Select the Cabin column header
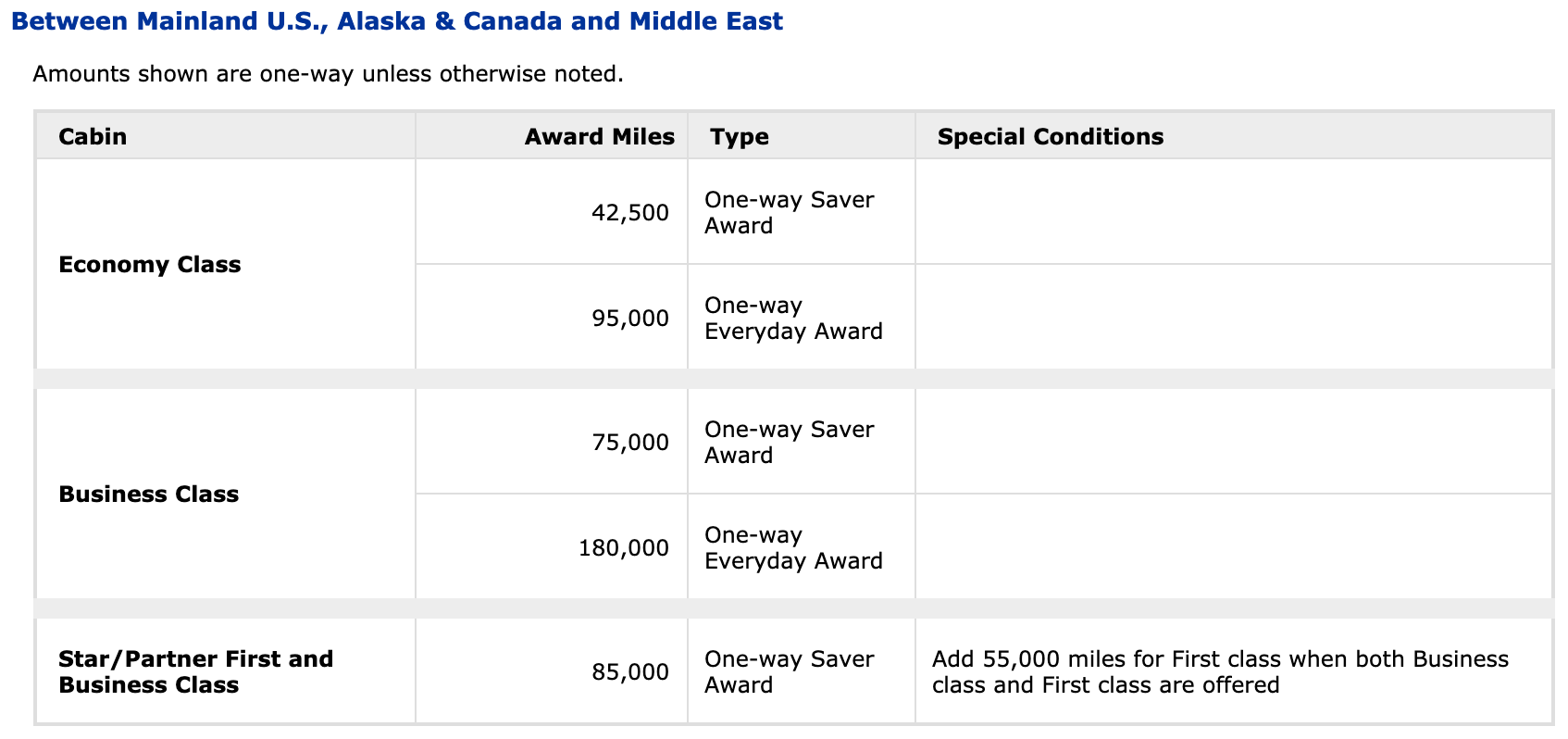The image size is (1568, 739). pos(93,137)
